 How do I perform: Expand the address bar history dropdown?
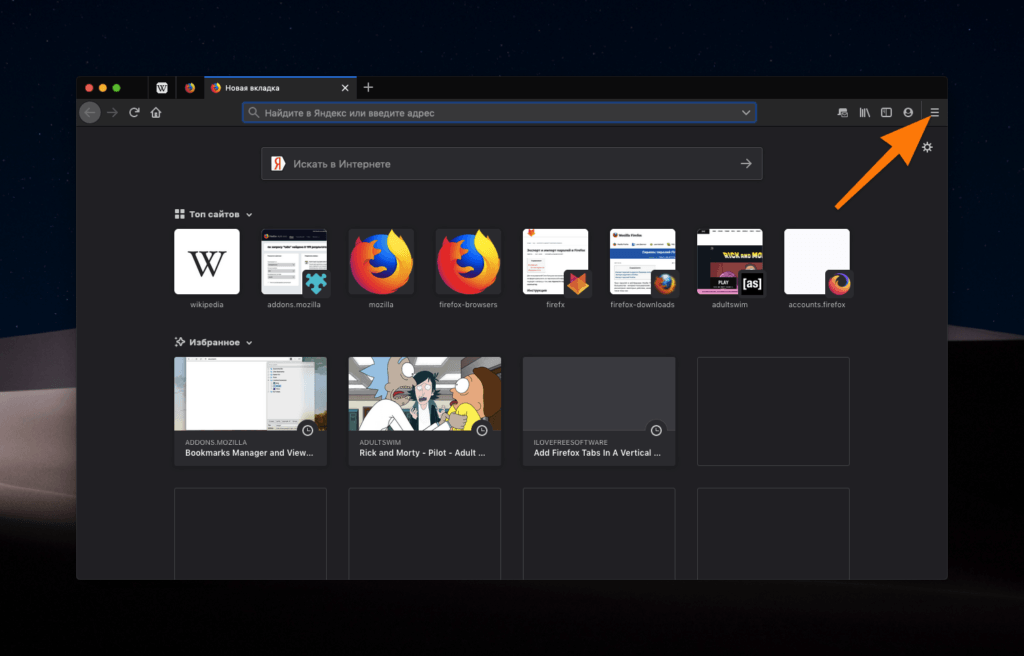tap(746, 112)
